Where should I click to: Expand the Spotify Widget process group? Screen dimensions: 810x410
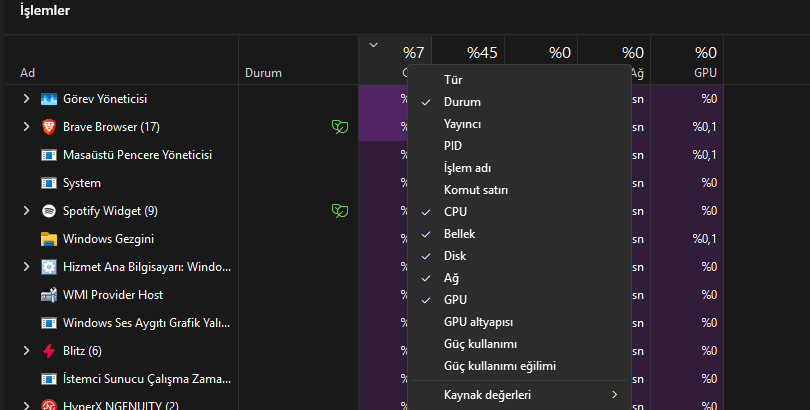click(x=26, y=211)
